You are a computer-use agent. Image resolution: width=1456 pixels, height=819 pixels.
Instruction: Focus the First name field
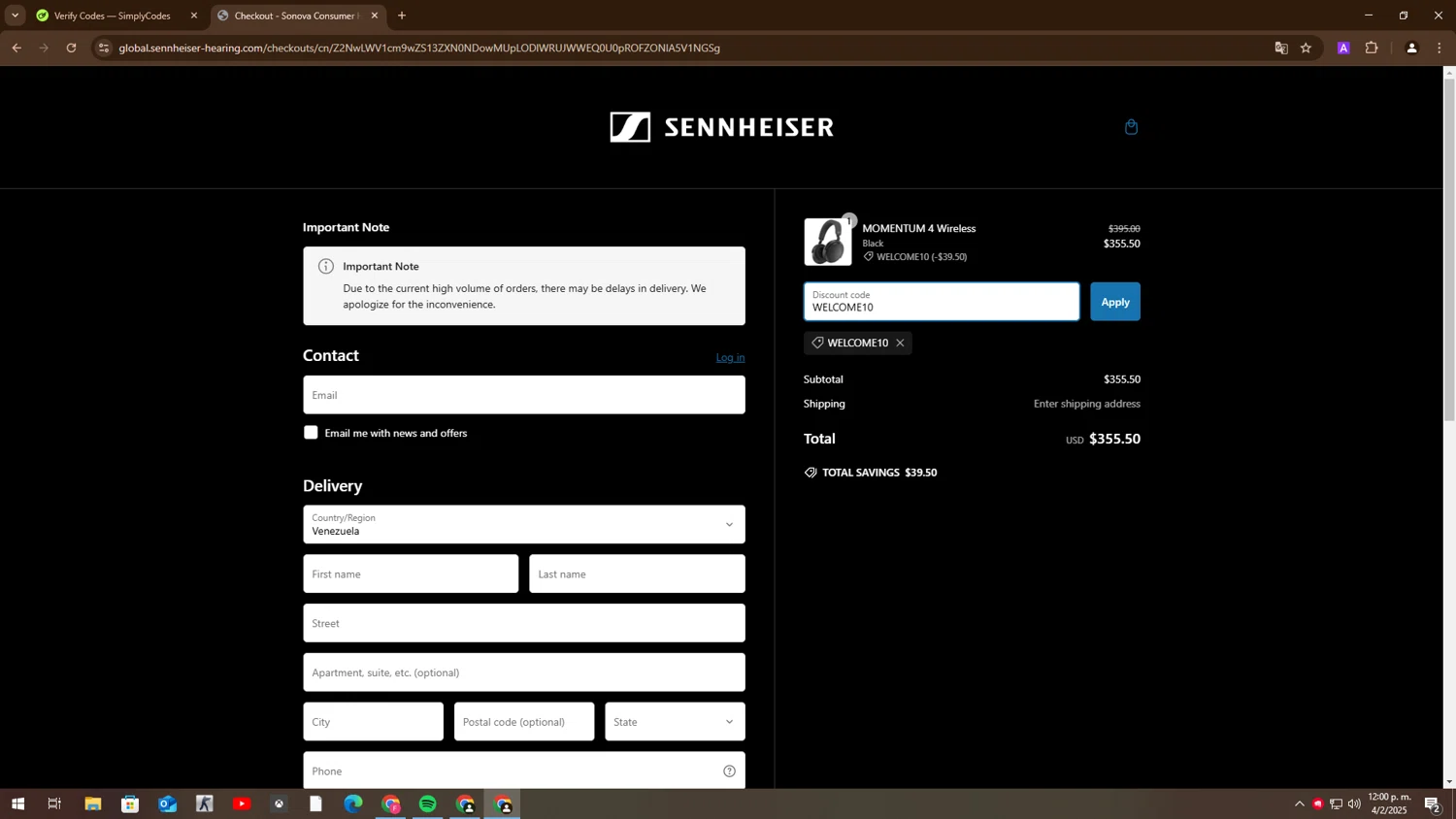pos(411,573)
